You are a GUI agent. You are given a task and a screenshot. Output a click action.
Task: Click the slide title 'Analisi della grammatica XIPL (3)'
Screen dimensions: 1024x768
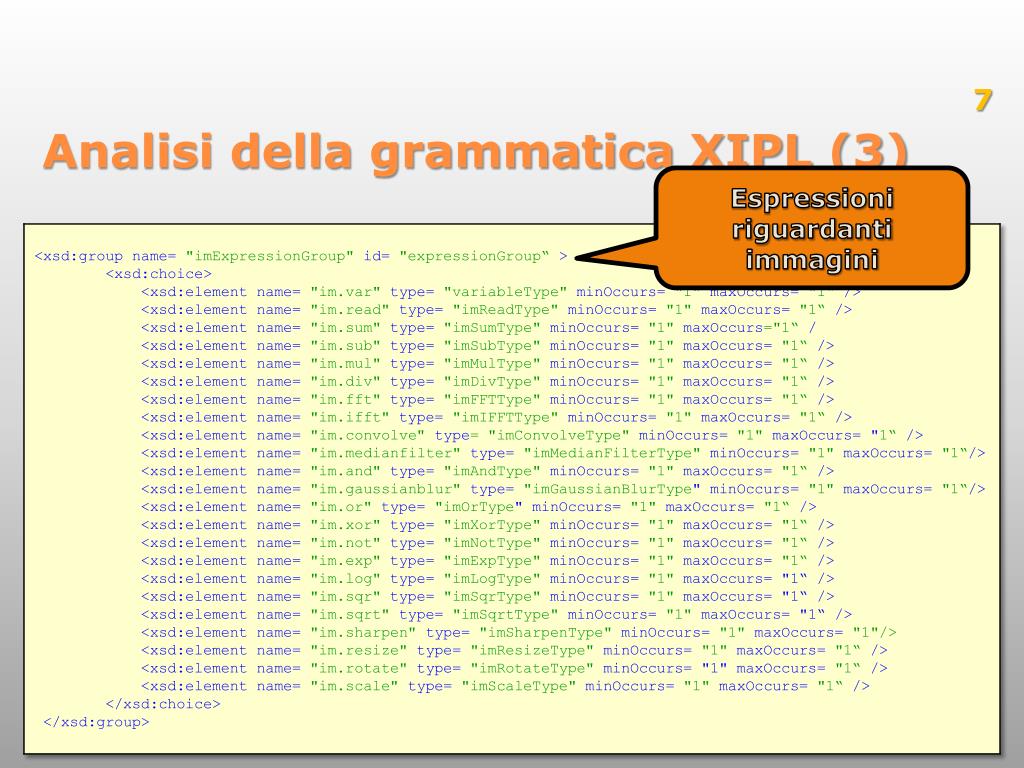tap(476, 152)
